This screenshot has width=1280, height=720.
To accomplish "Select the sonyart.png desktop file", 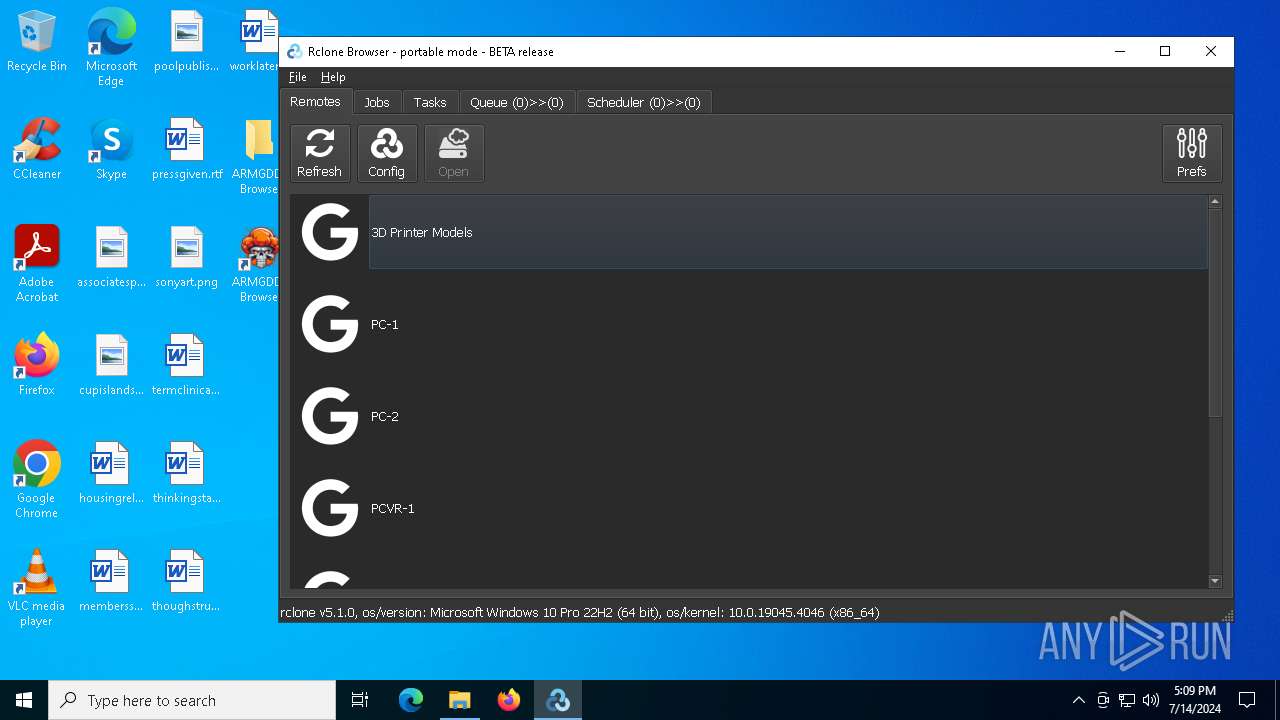I will [x=187, y=258].
